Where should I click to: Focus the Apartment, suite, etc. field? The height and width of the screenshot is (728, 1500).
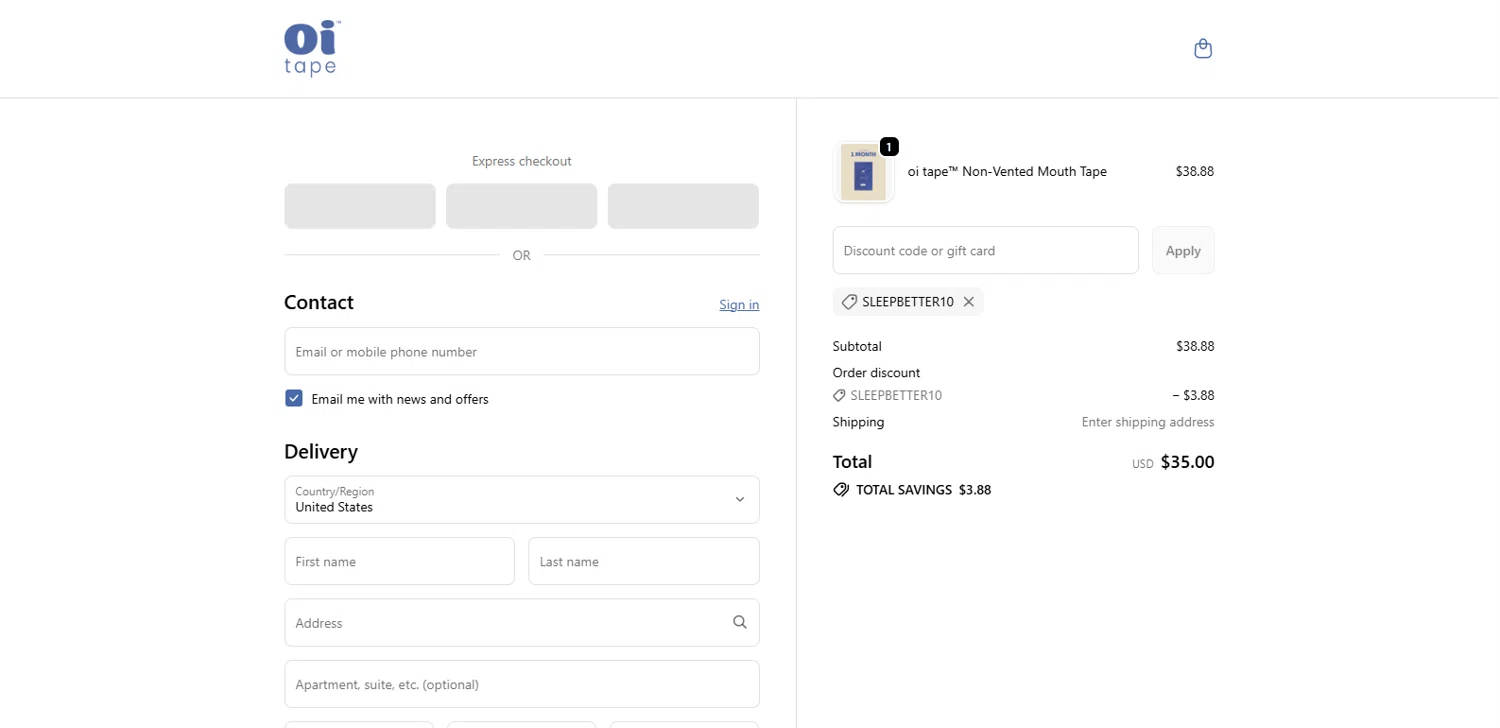coord(522,684)
